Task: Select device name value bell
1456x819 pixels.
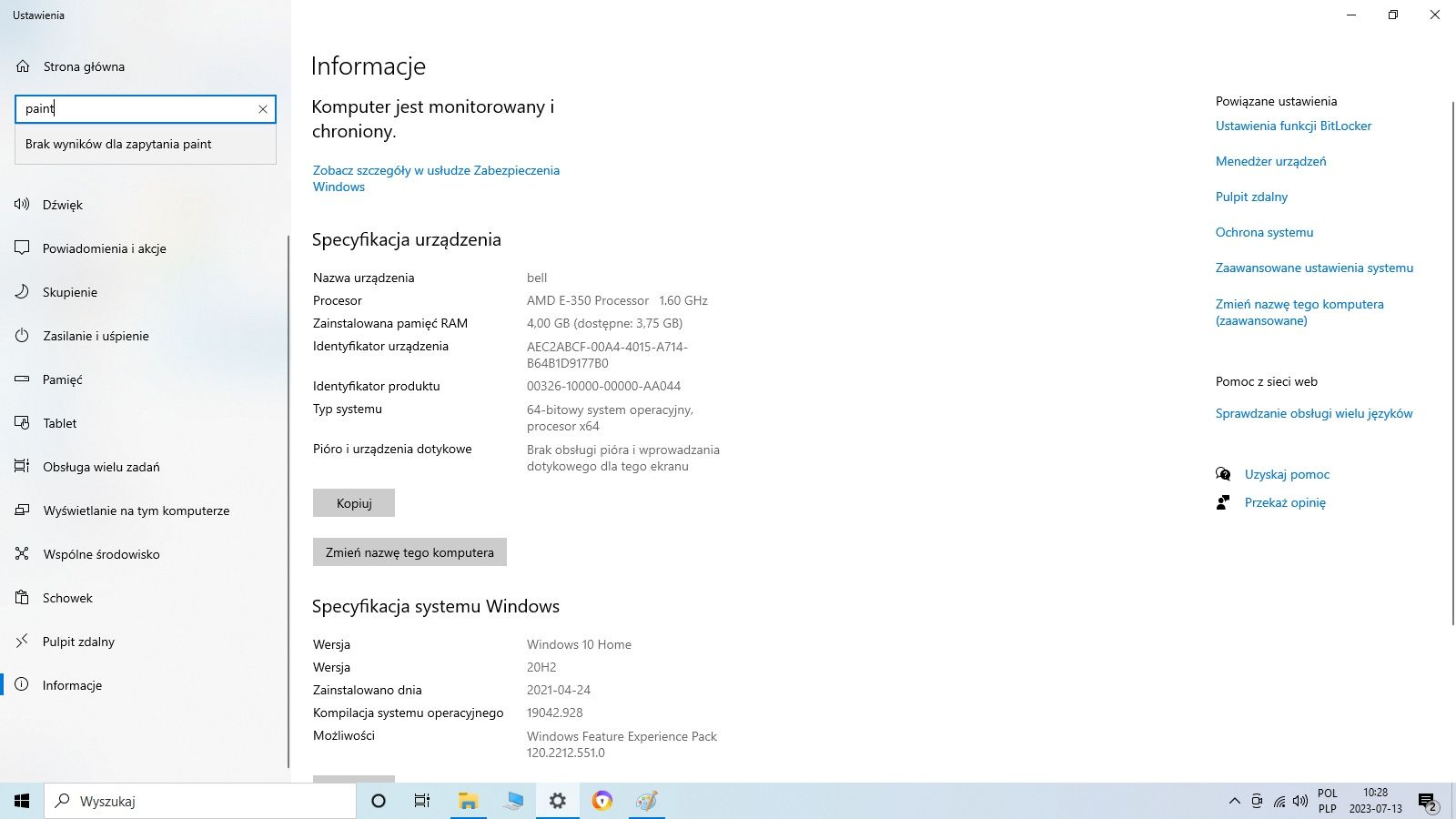Action: [537, 278]
